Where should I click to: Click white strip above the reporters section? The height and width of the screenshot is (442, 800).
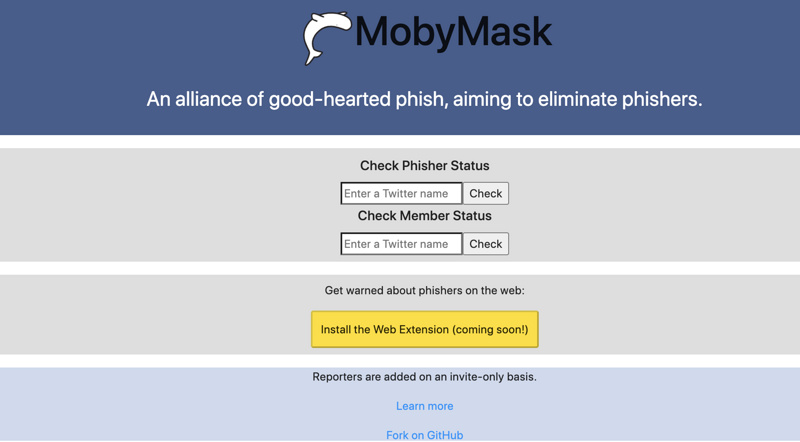[400, 361]
